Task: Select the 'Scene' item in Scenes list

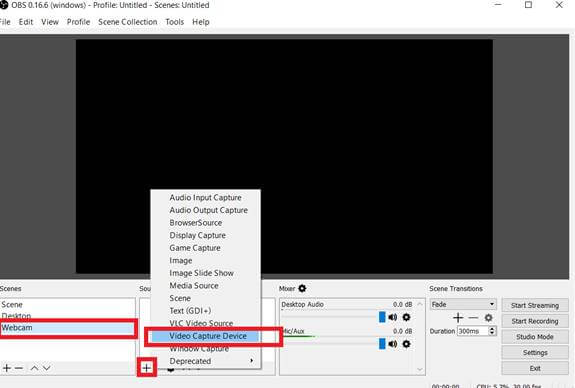Action: [67, 304]
